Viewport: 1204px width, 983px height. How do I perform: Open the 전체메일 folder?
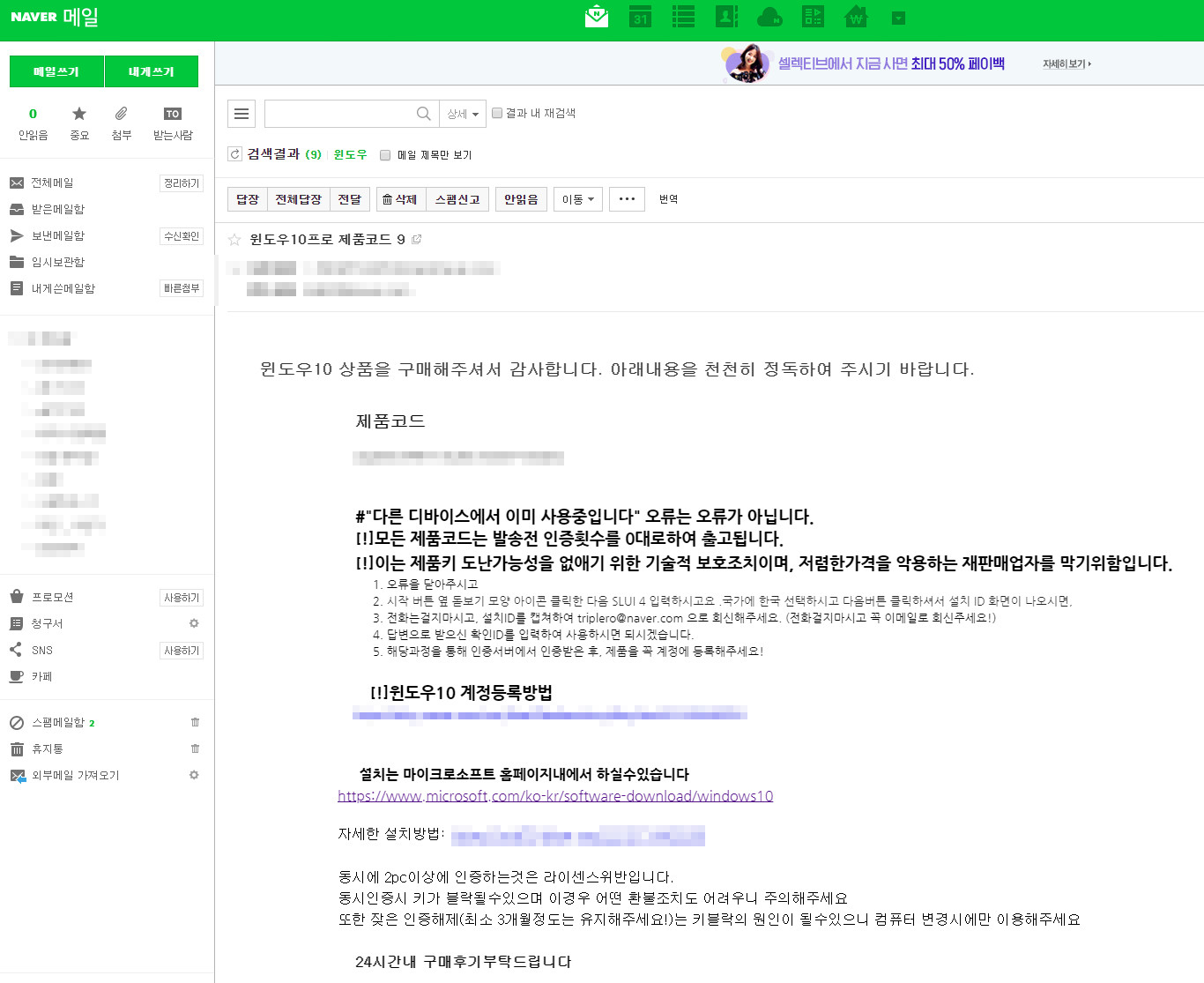coord(52,182)
